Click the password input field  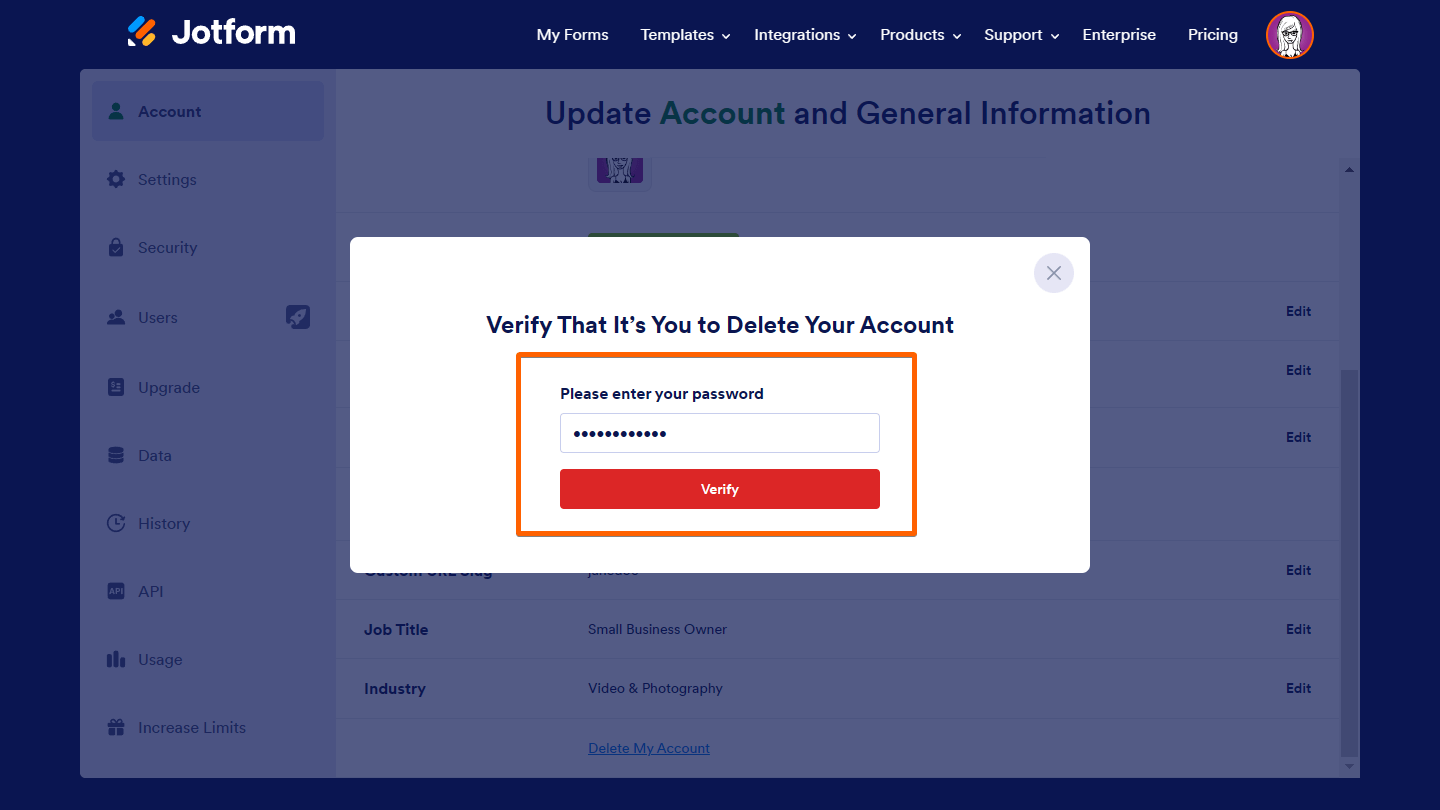[x=719, y=433]
